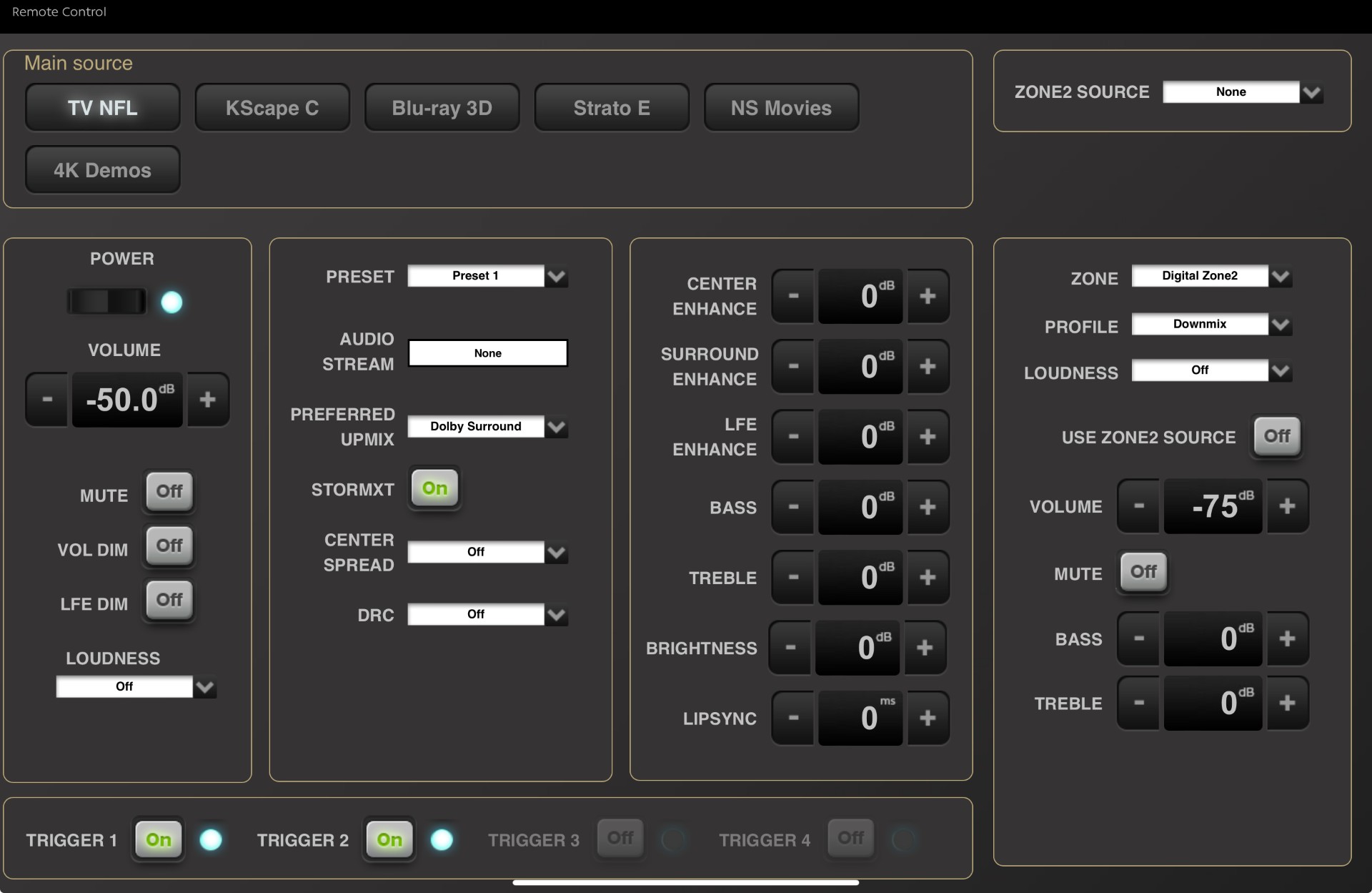Lower Brightness with minus button
The image size is (1372, 893).
[790, 648]
